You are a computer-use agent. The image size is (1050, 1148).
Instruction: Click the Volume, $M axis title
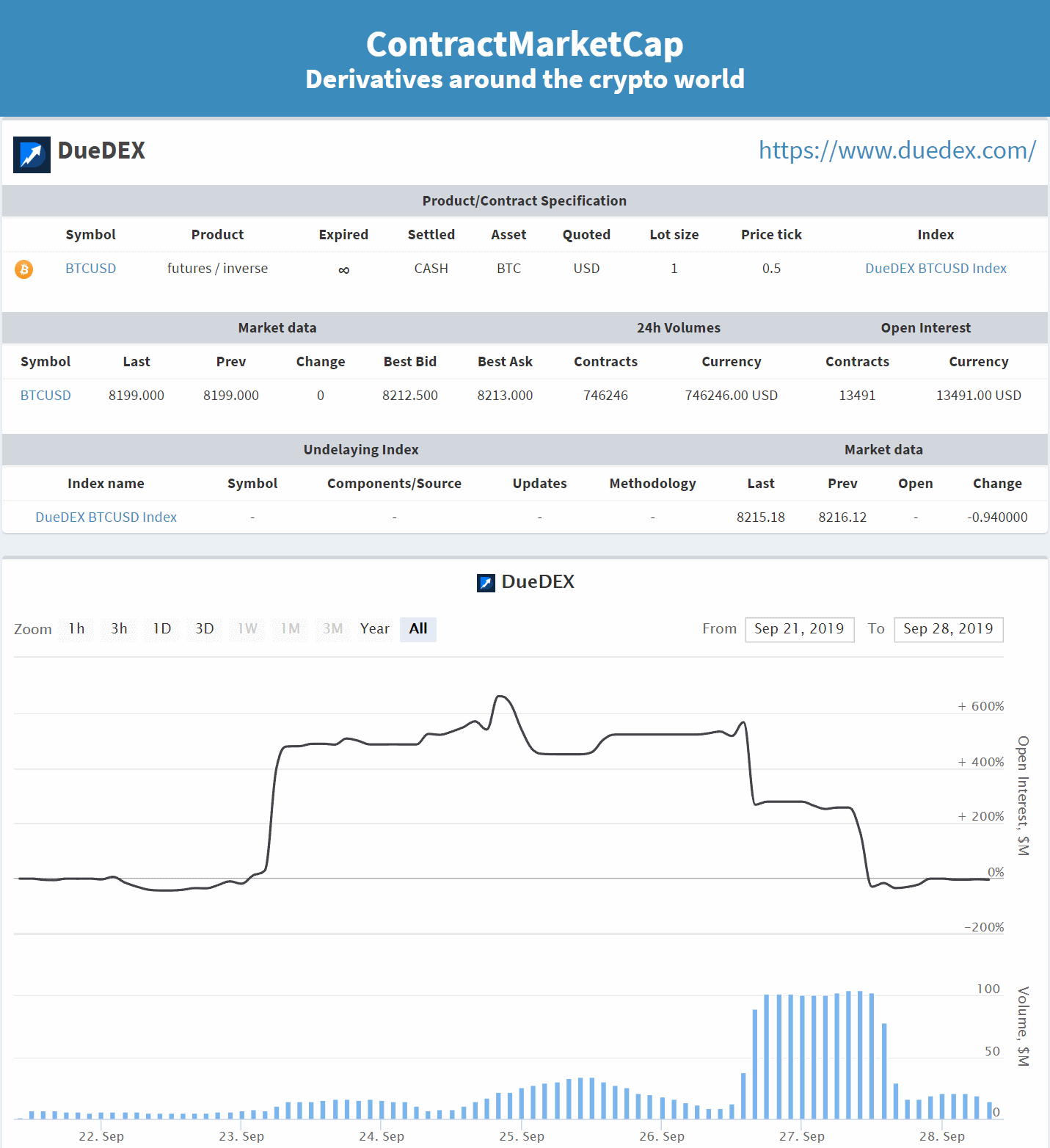1023,1026
